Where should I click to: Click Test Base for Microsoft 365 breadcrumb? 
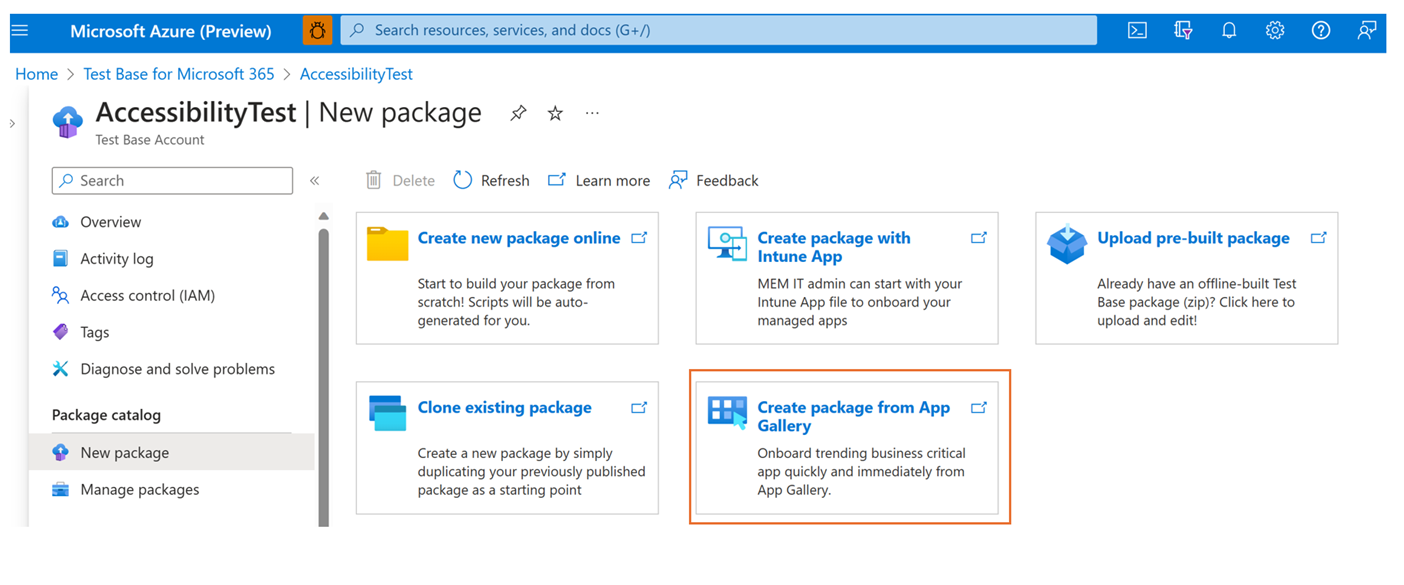point(178,74)
